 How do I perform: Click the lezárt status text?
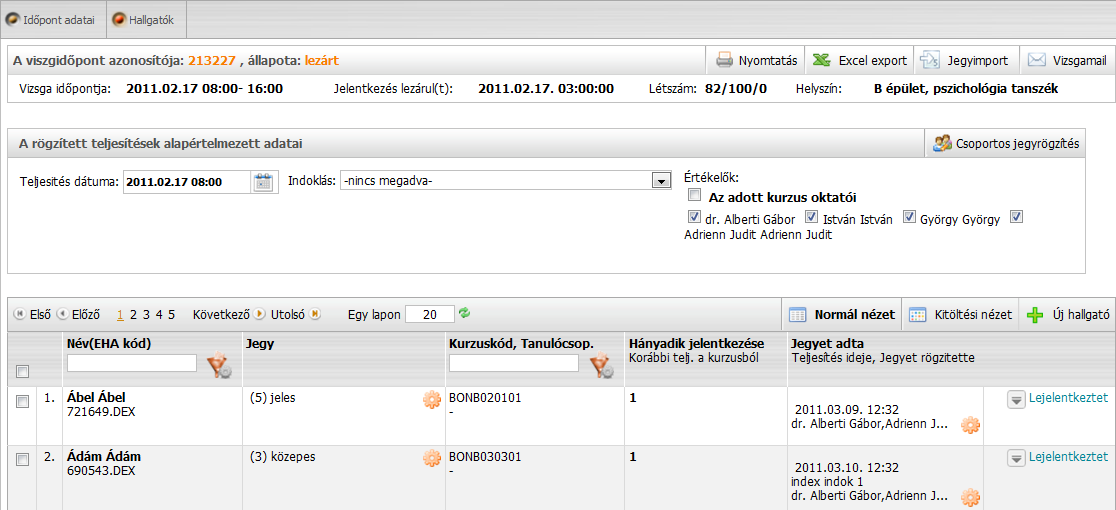point(322,61)
